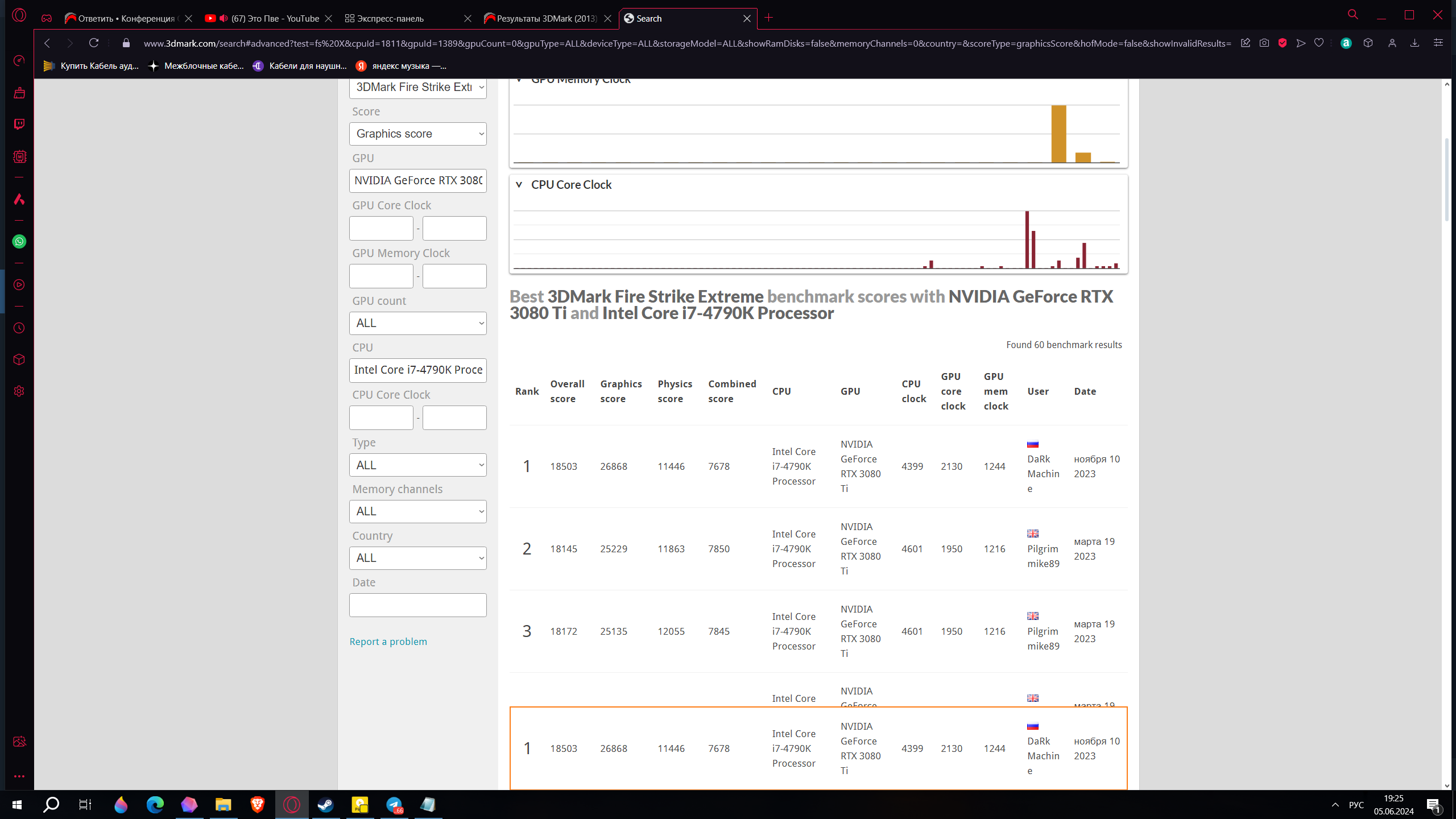This screenshot has height=819, width=1456.
Task: Click the reload page button
Action: coord(94,43)
